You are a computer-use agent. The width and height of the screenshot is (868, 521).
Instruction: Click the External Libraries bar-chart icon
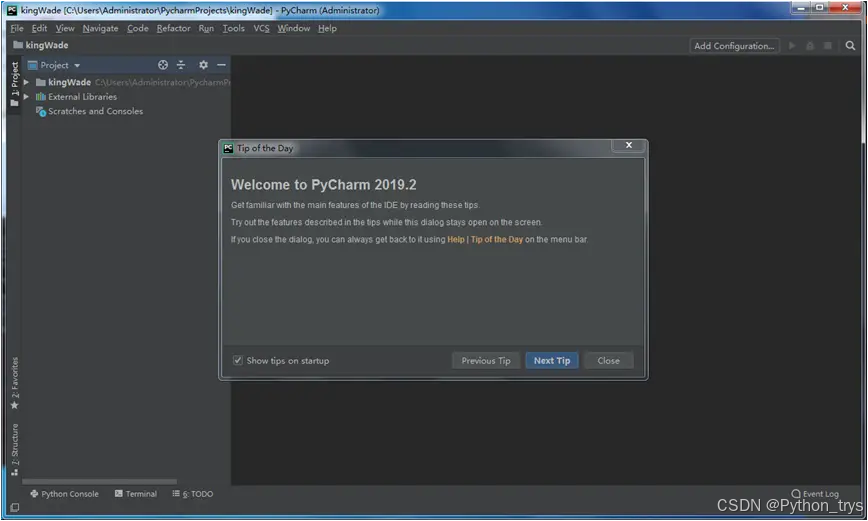tap(40, 97)
